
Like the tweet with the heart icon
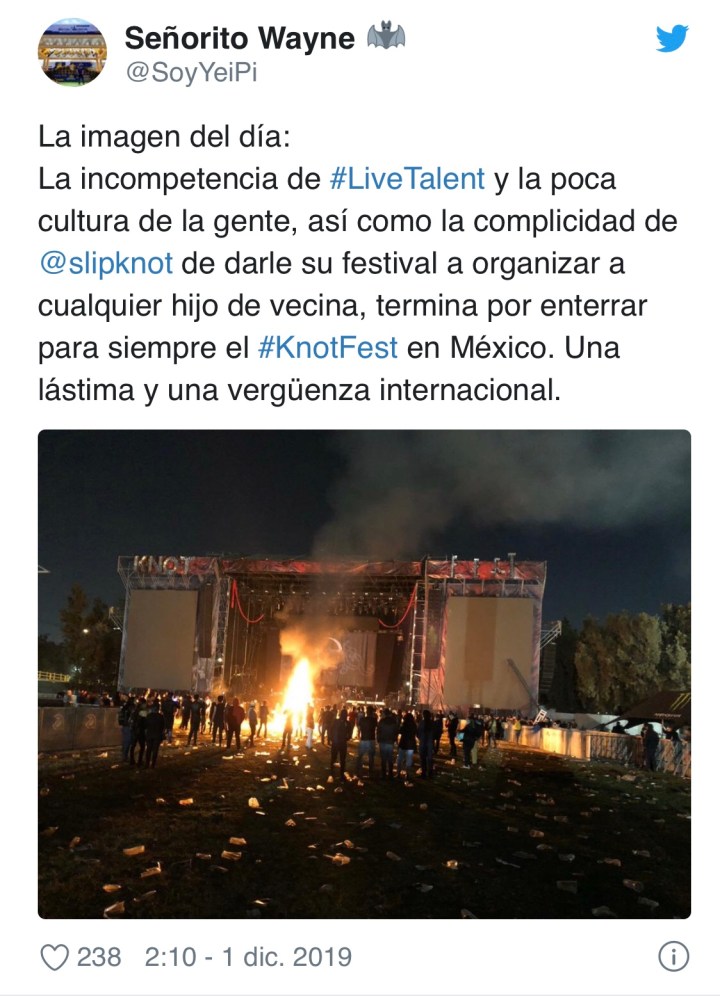[55, 957]
